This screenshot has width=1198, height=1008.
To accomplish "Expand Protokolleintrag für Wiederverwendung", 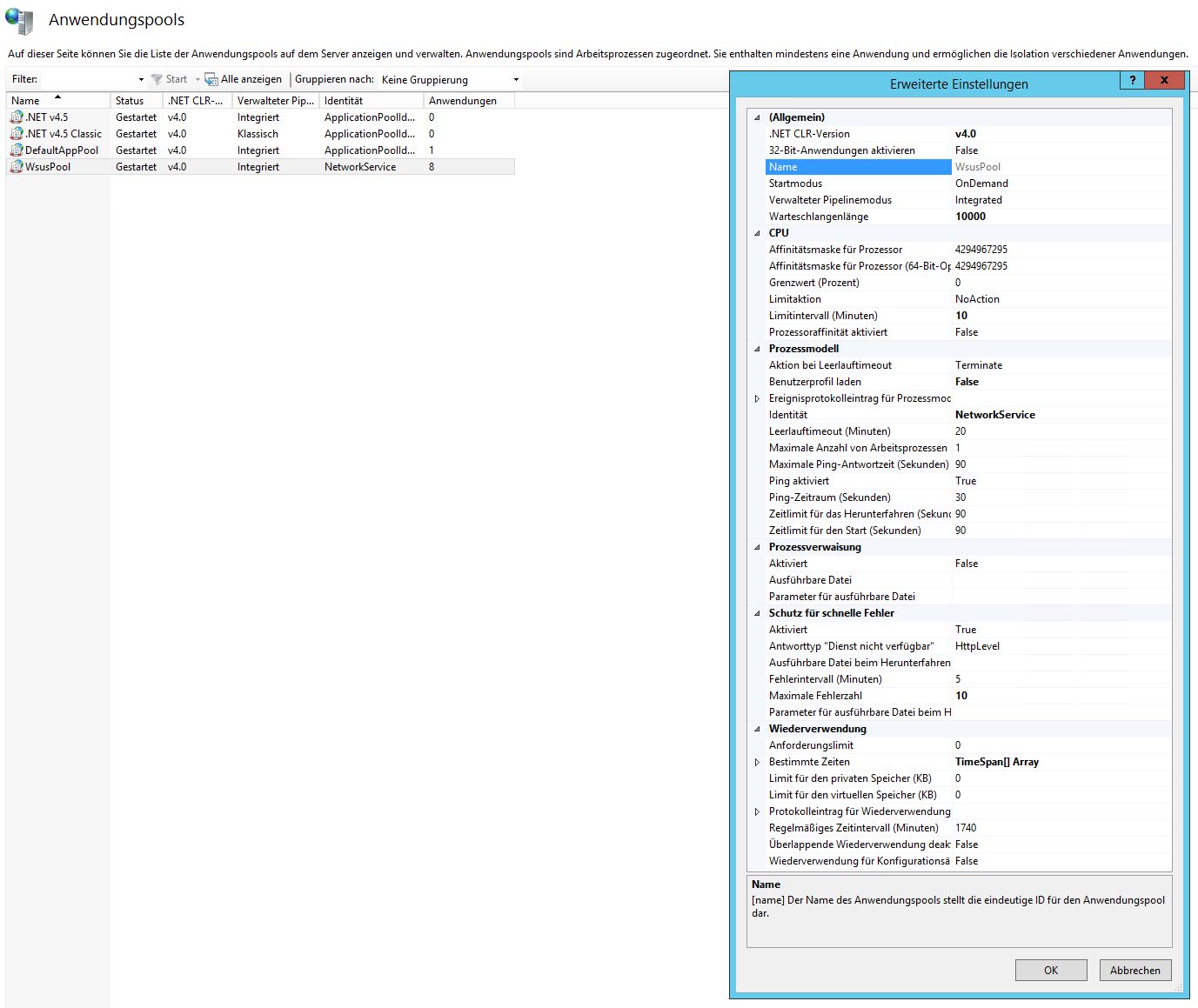I will tap(757, 811).
